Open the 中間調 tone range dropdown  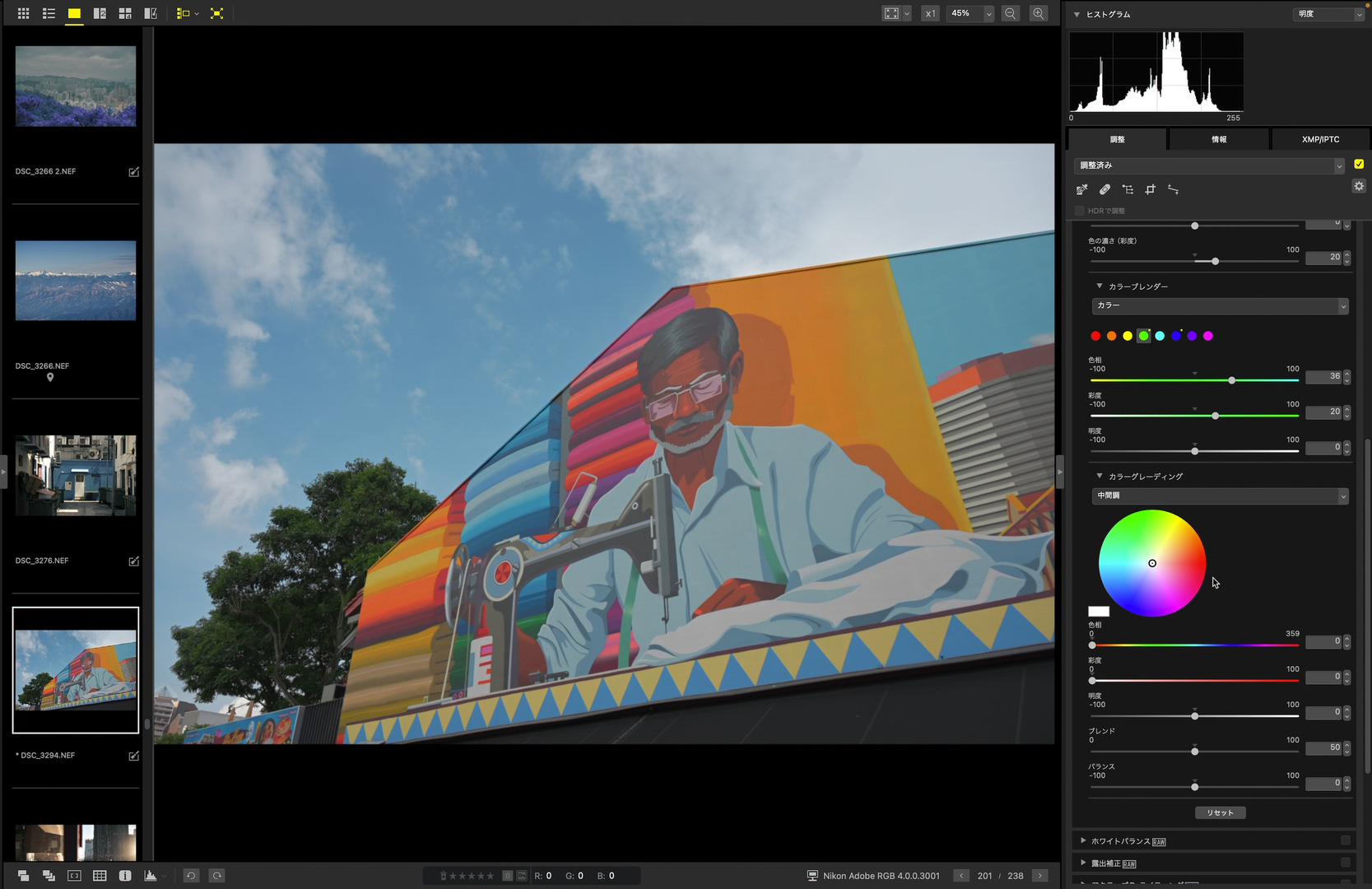point(1220,496)
